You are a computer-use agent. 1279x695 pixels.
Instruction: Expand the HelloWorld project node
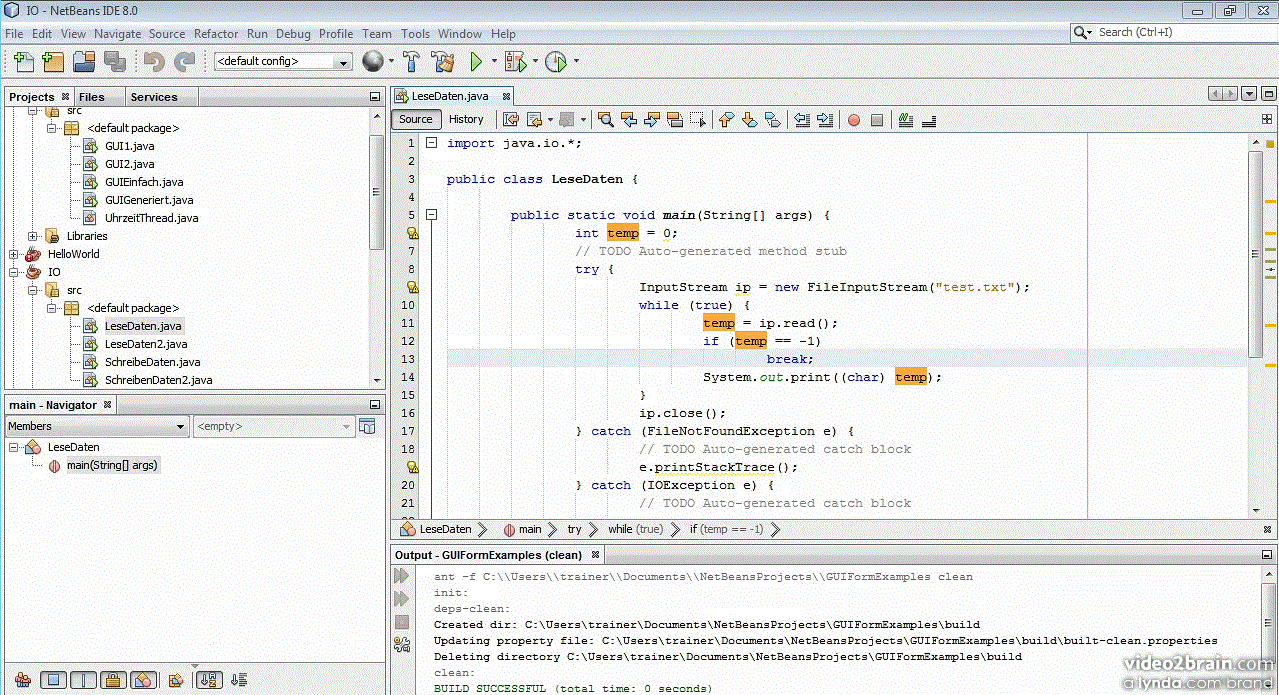[x=15, y=254]
